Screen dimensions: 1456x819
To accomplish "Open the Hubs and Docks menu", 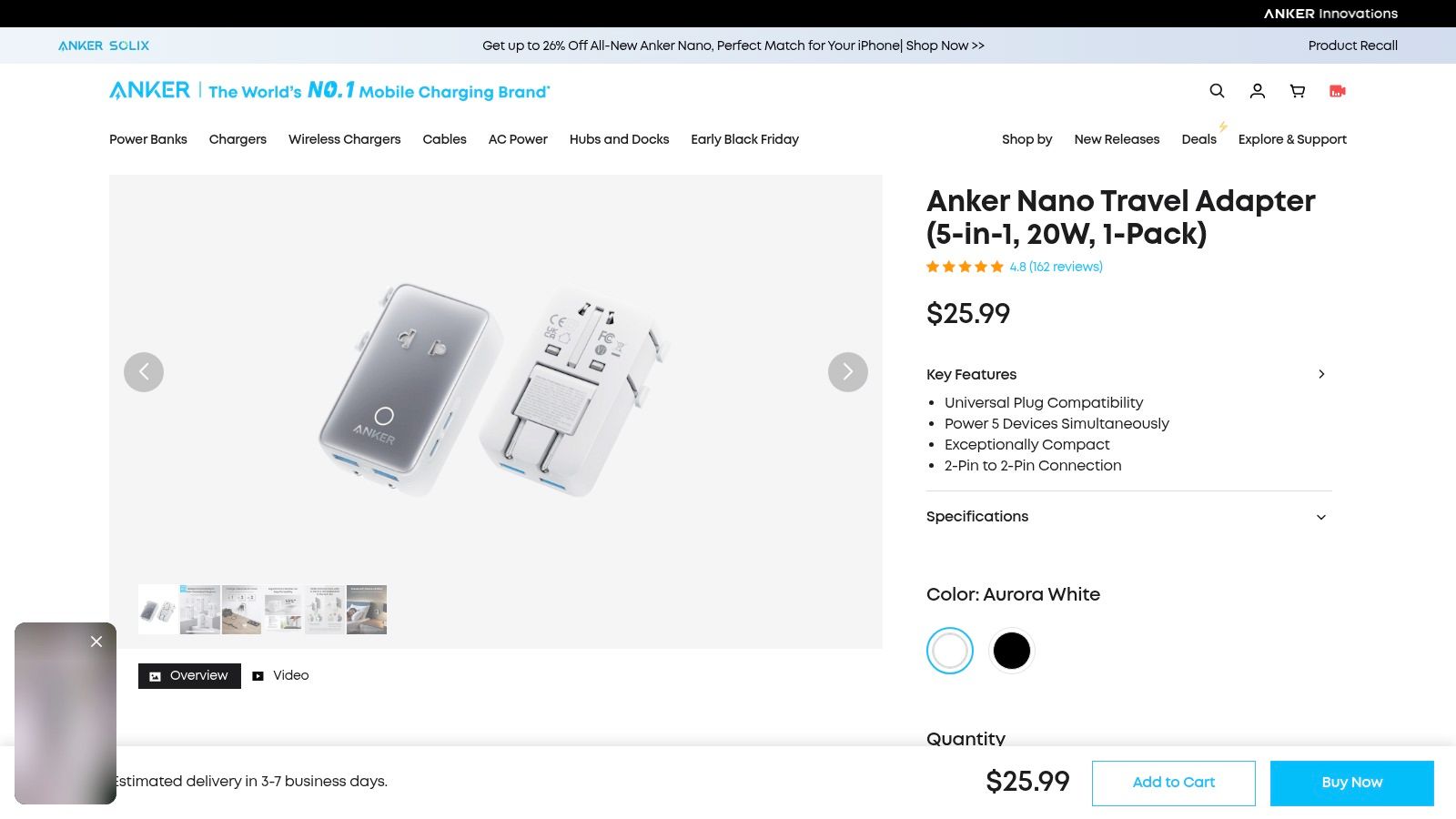I will (x=620, y=139).
